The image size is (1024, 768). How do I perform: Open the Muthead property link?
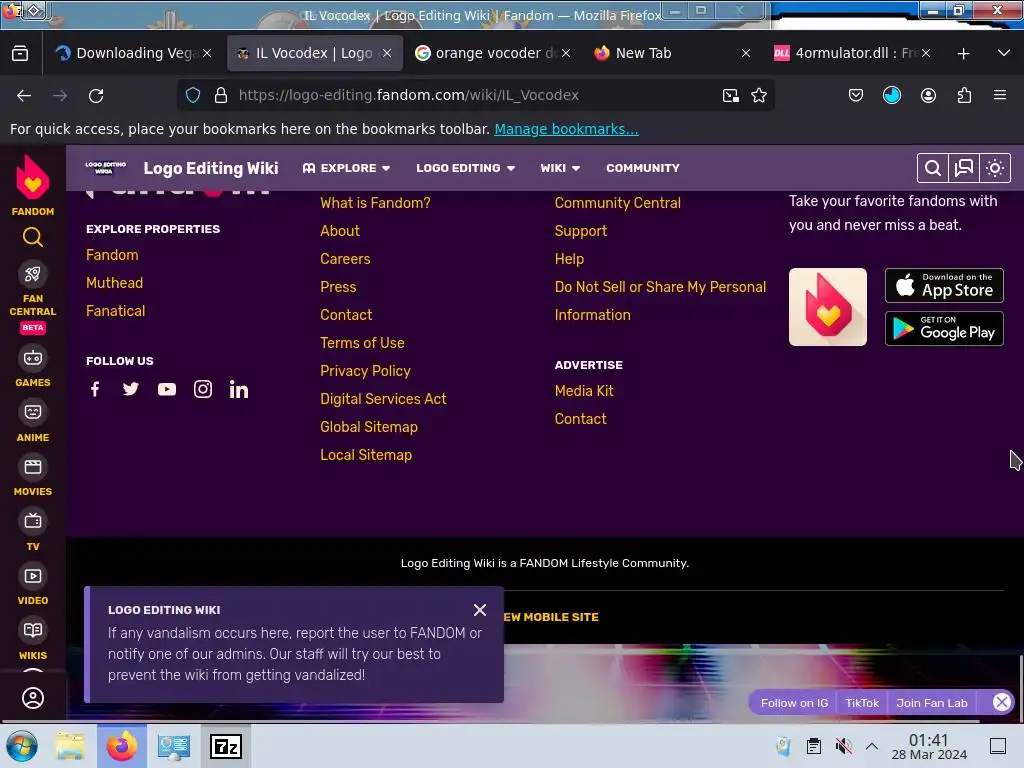tap(114, 283)
